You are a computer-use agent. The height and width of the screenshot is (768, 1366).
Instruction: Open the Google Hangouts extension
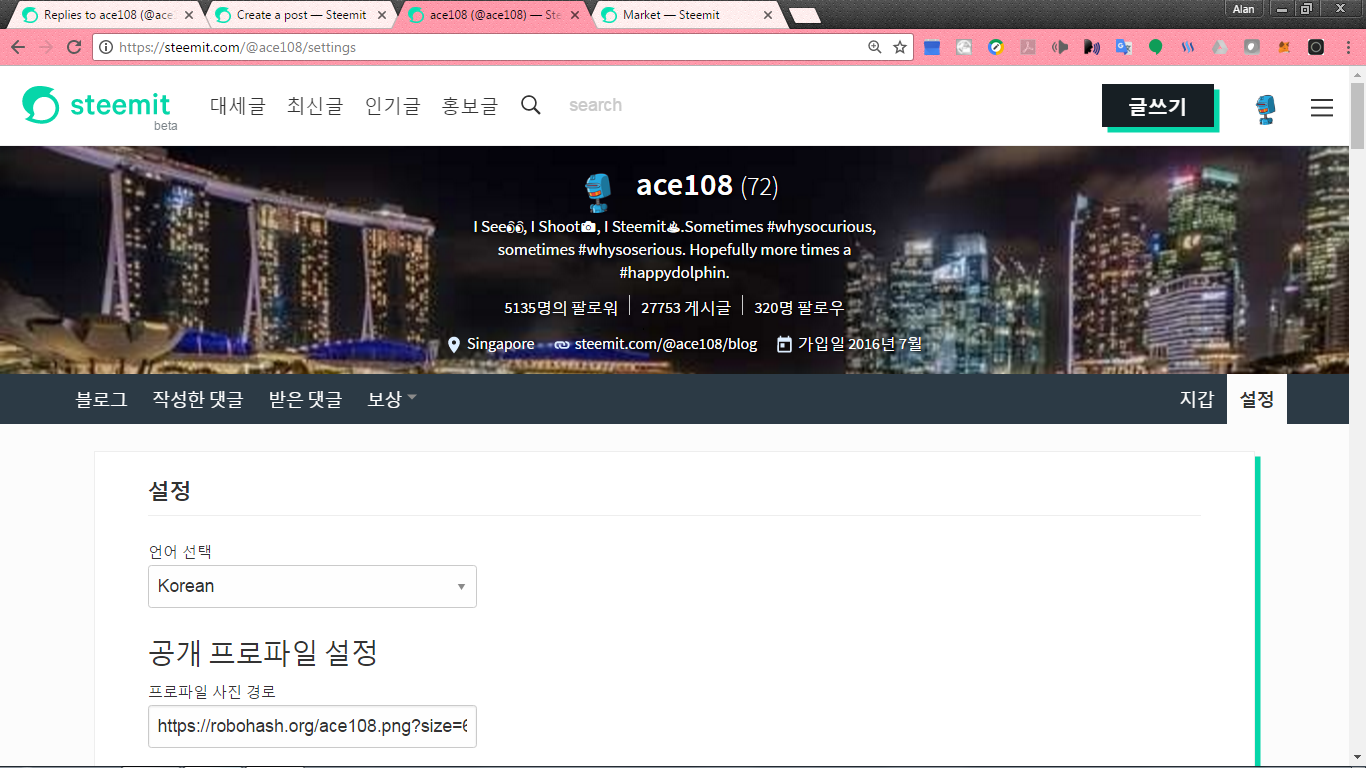click(1155, 47)
